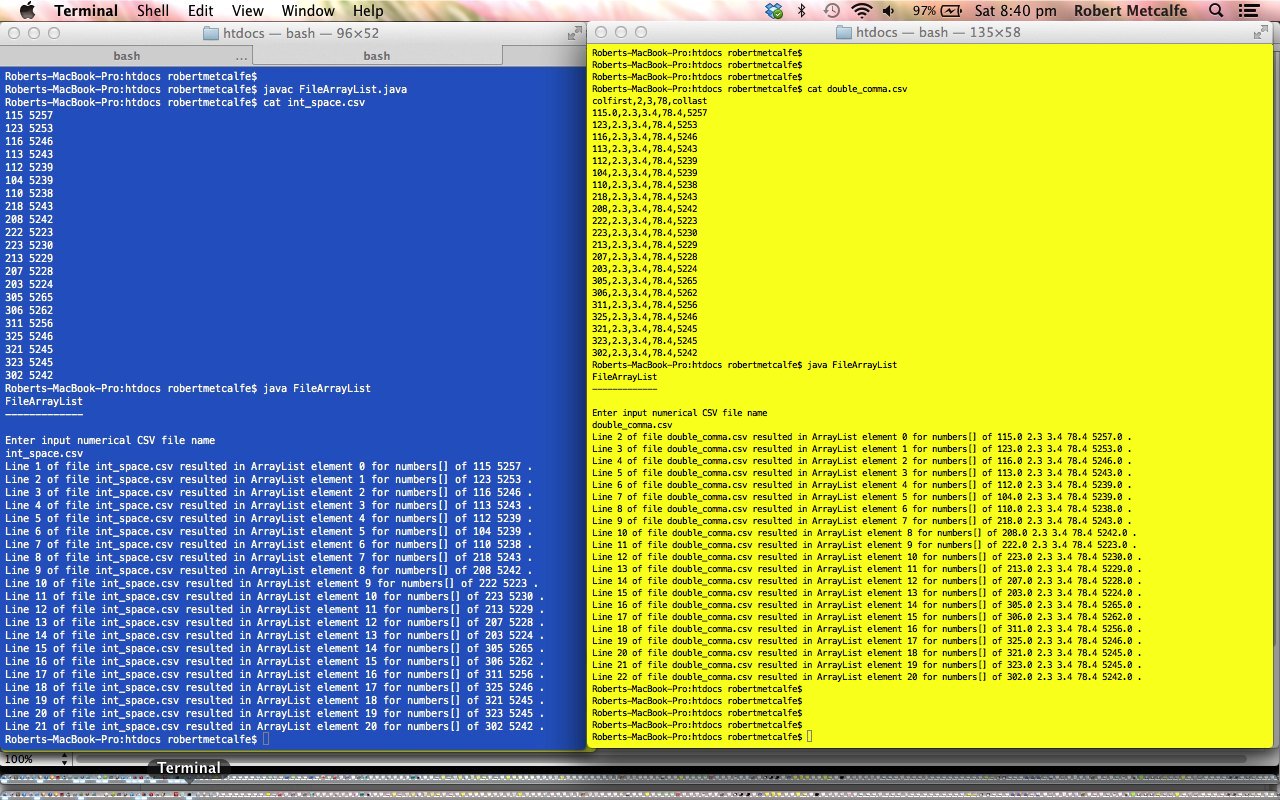1280x800 pixels.
Task: Open the Apple menu
Action: [x=27, y=11]
